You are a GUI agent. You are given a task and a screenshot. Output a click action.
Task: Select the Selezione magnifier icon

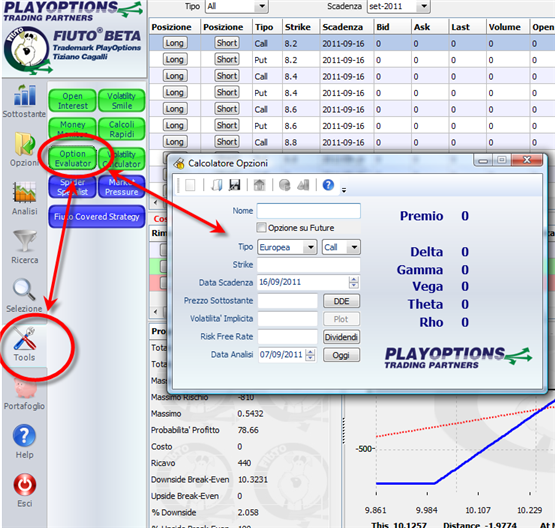pyautogui.click(x=24, y=289)
